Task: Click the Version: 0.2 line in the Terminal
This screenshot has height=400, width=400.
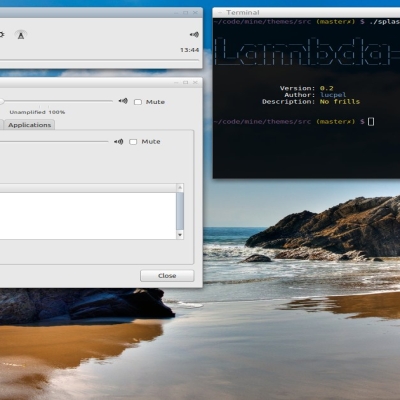Action: point(306,88)
